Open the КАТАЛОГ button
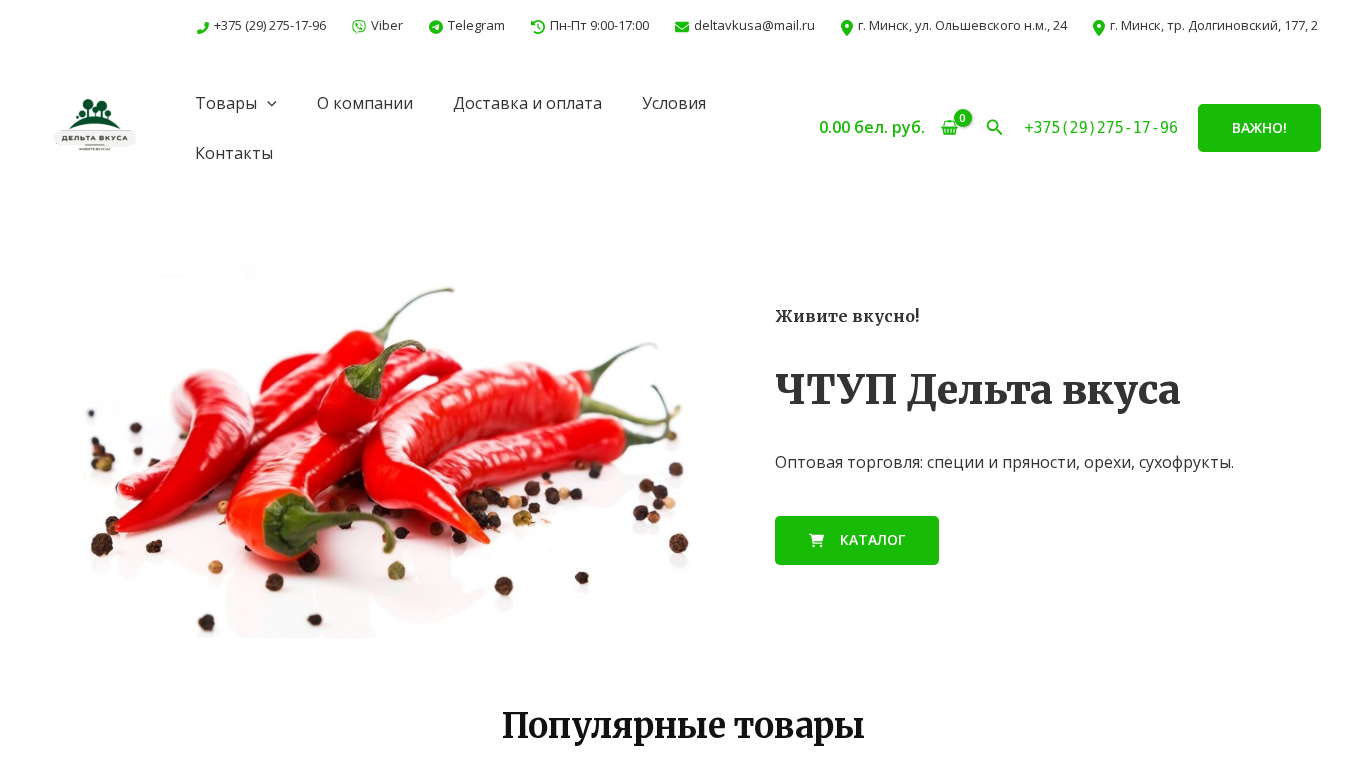This screenshot has width=1366, height=768. click(857, 540)
